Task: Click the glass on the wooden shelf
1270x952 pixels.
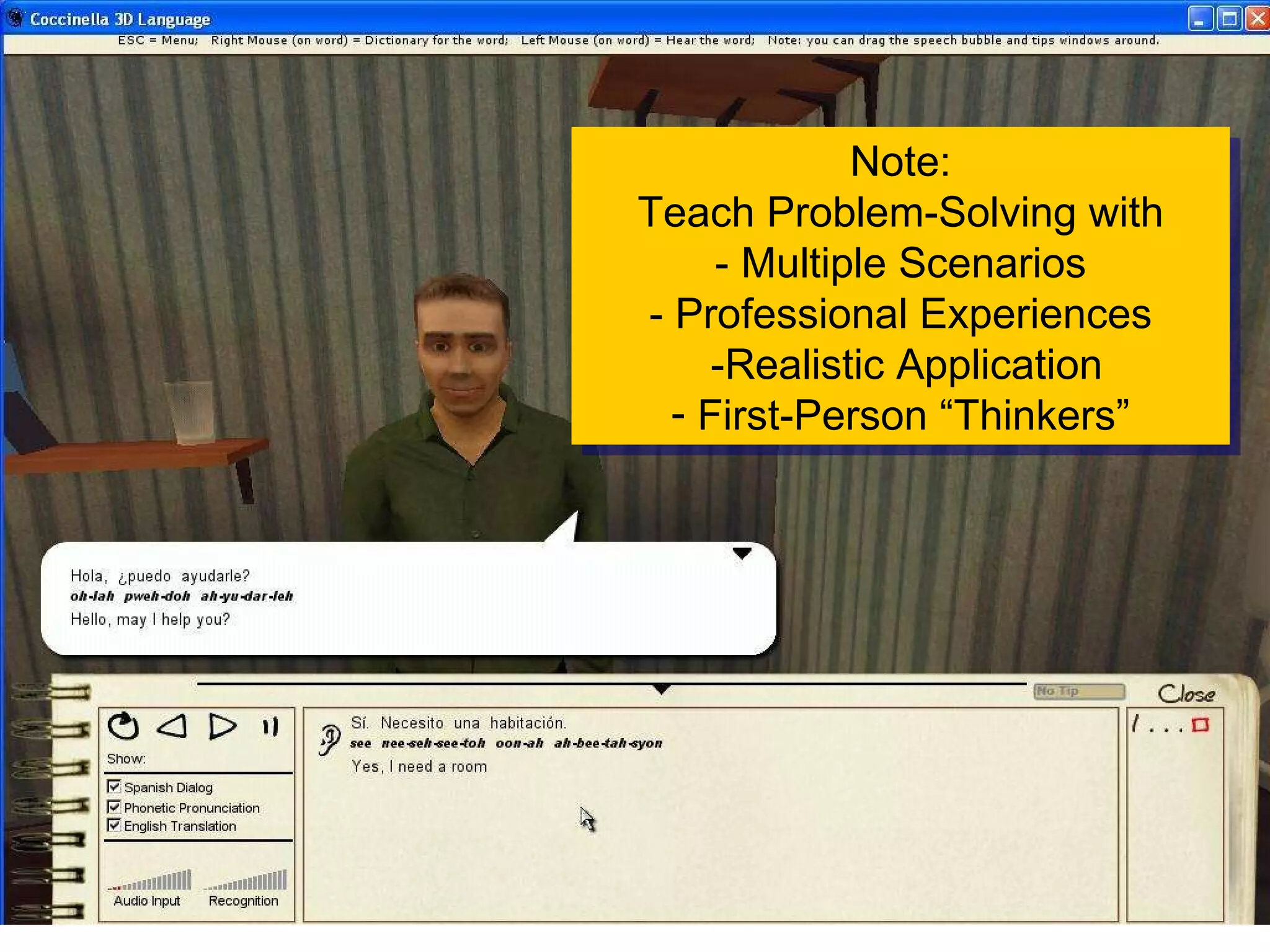Action: pos(190,412)
